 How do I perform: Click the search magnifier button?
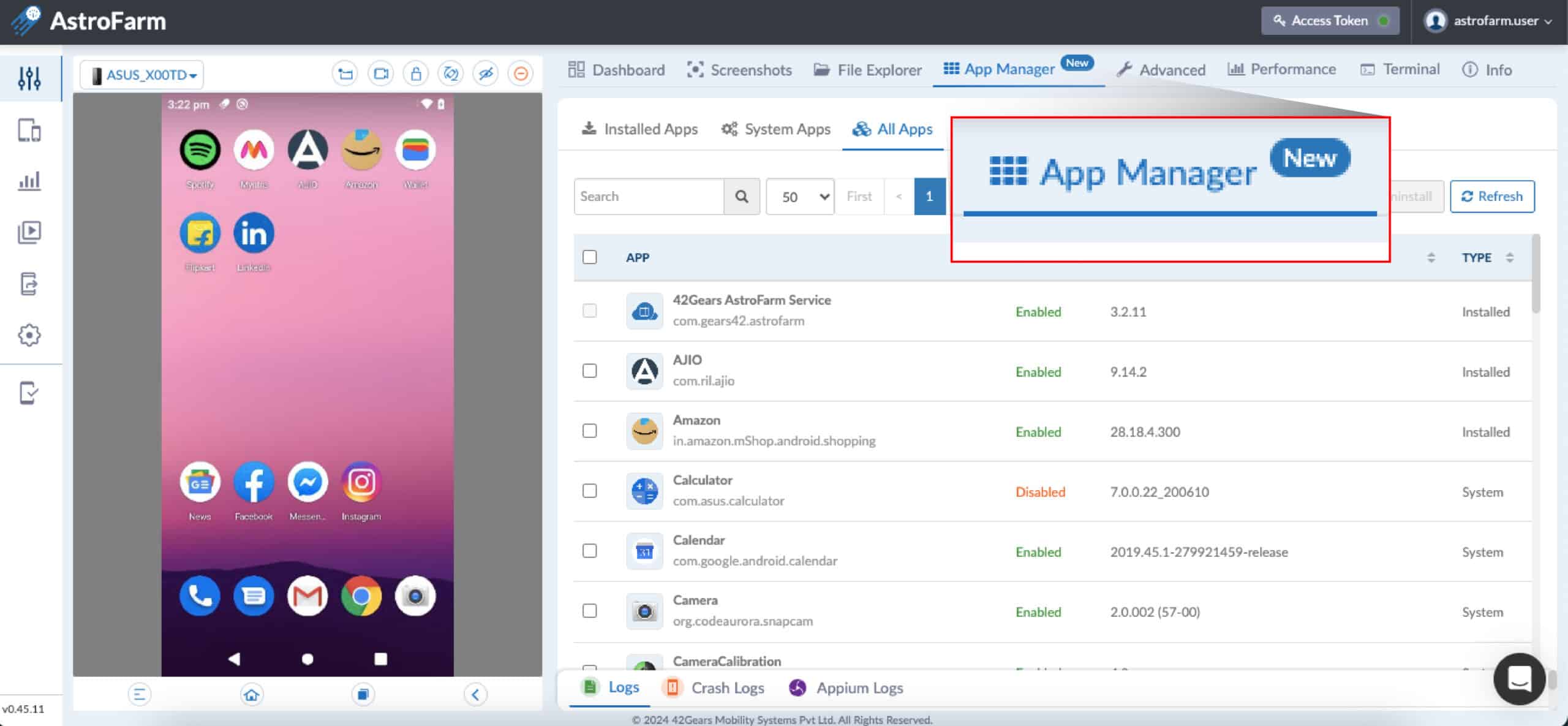(x=741, y=197)
